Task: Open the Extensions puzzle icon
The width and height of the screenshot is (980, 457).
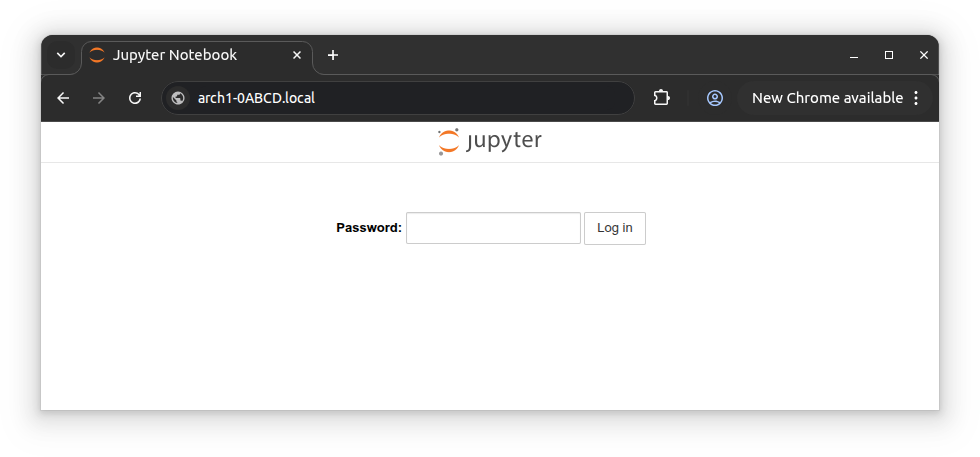Action: coord(661,98)
